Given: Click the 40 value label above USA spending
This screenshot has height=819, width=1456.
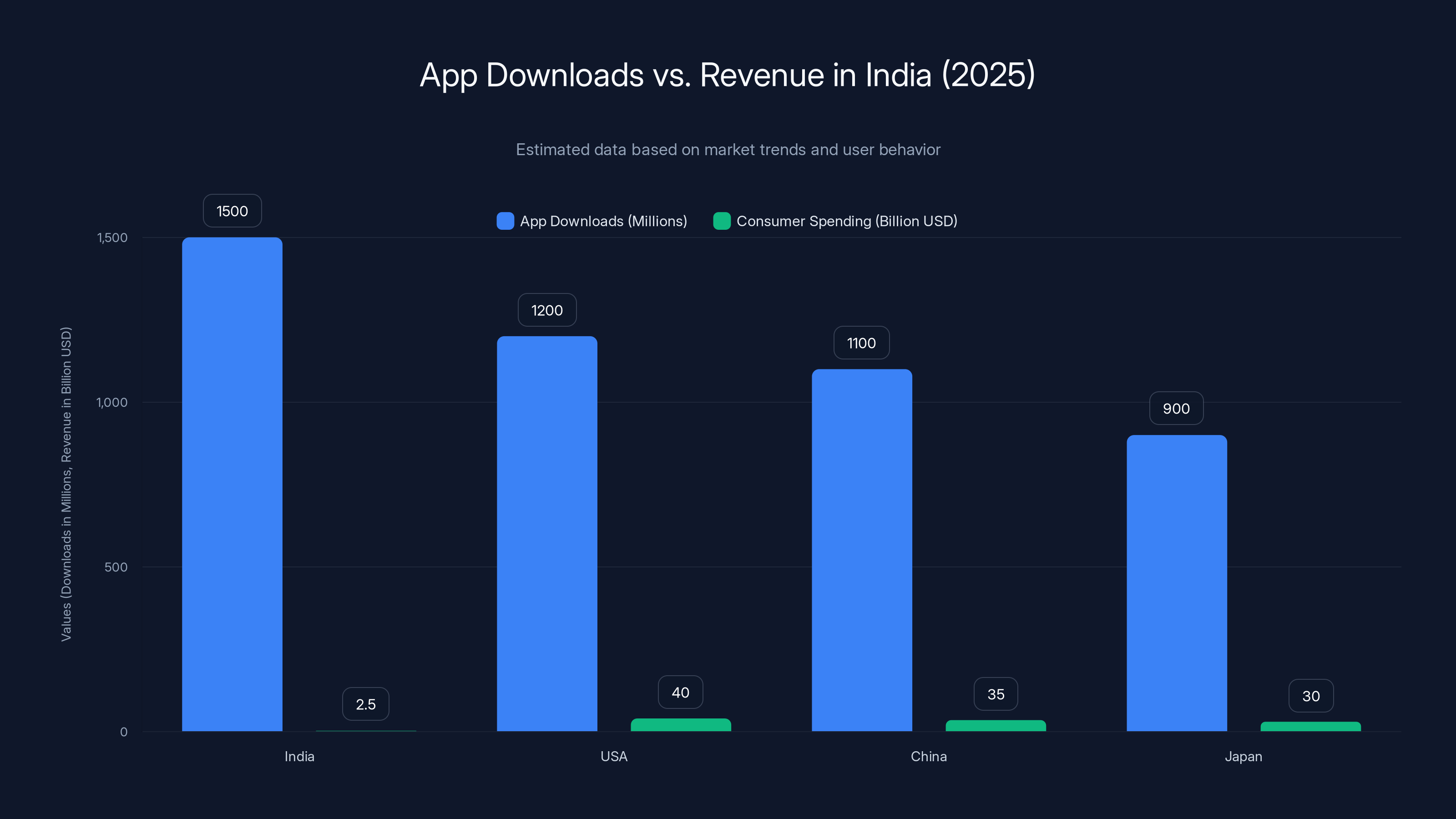Looking at the screenshot, I should (x=681, y=692).
